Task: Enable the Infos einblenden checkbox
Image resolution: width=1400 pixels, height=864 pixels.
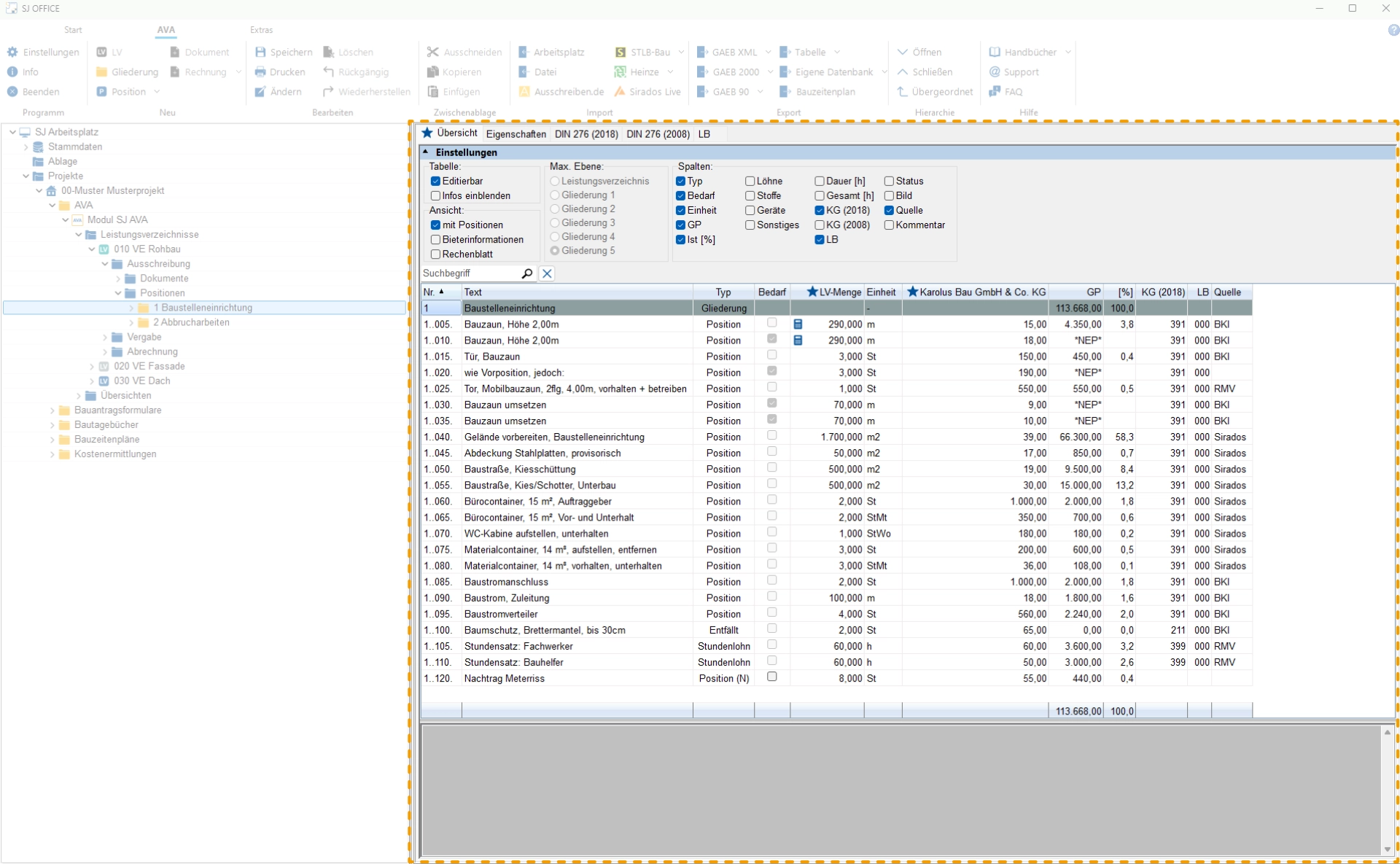Action: pyautogui.click(x=435, y=196)
